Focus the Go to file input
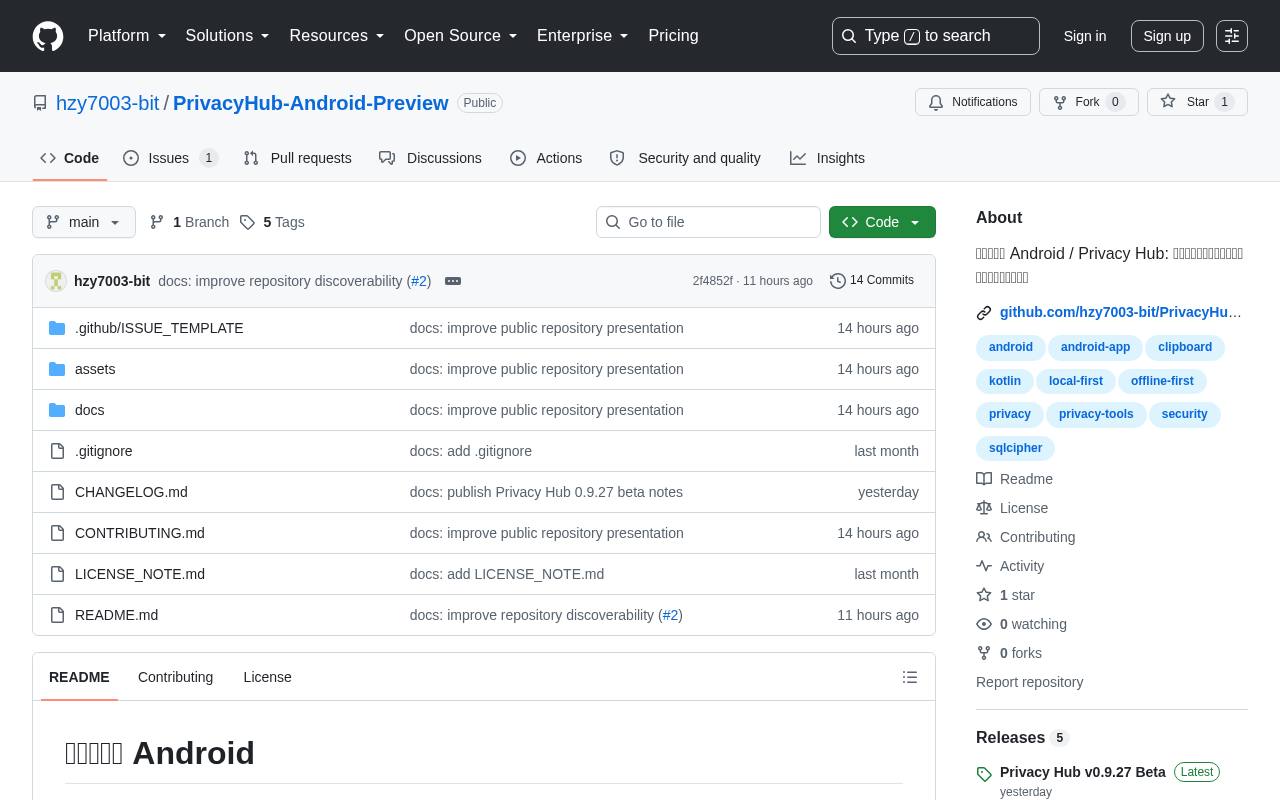The height and width of the screenshot is (800, 1280). point(708,222)
